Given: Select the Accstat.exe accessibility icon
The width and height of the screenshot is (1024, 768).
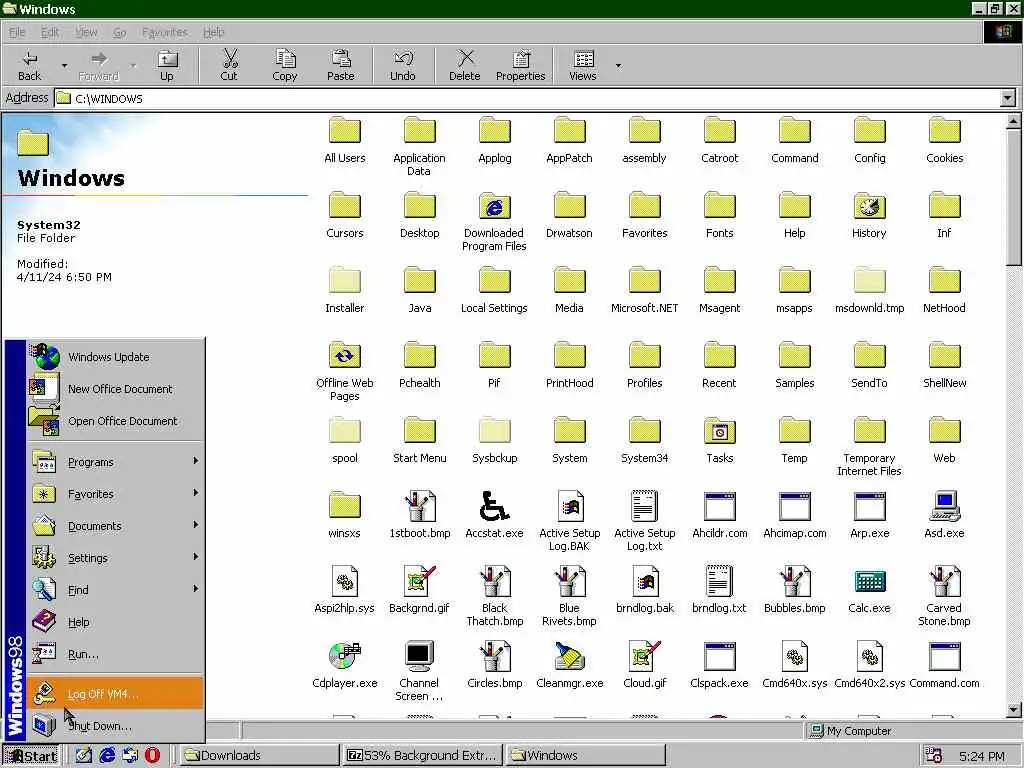Looking at the screenshot, I should [494, 515].
